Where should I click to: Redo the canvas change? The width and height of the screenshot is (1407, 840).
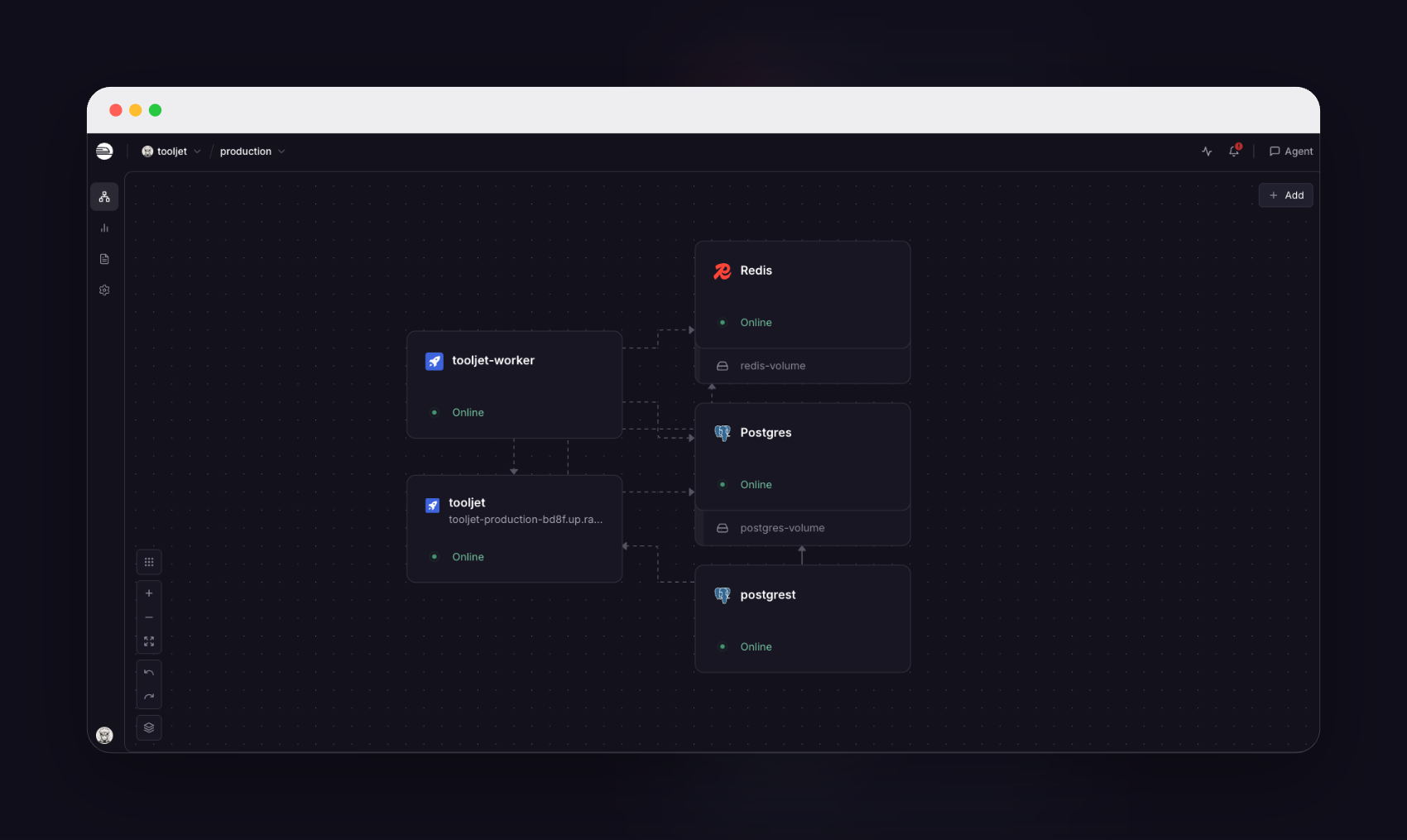coord(149,697)
